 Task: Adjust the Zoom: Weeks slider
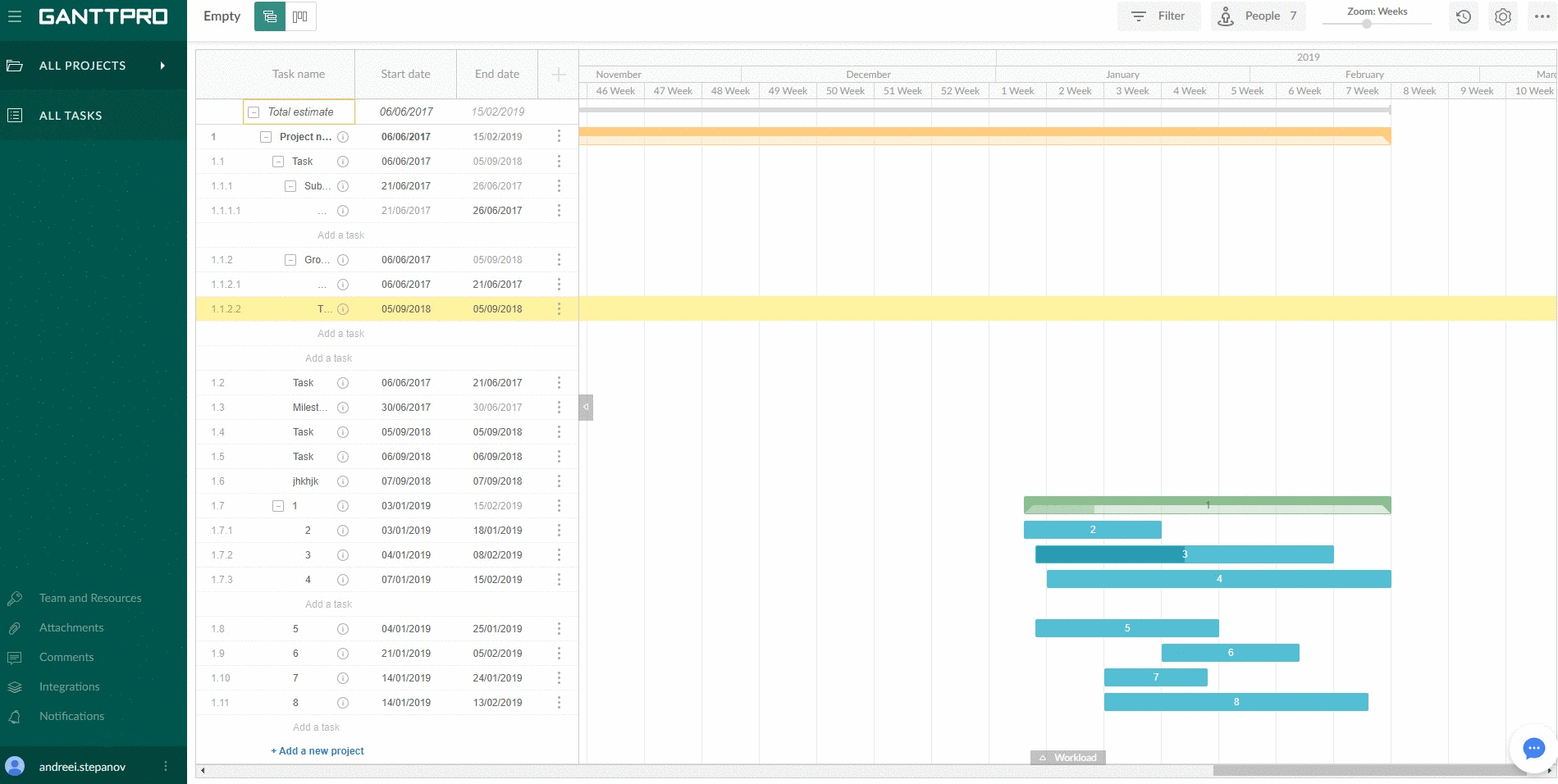coord(1366,24)
